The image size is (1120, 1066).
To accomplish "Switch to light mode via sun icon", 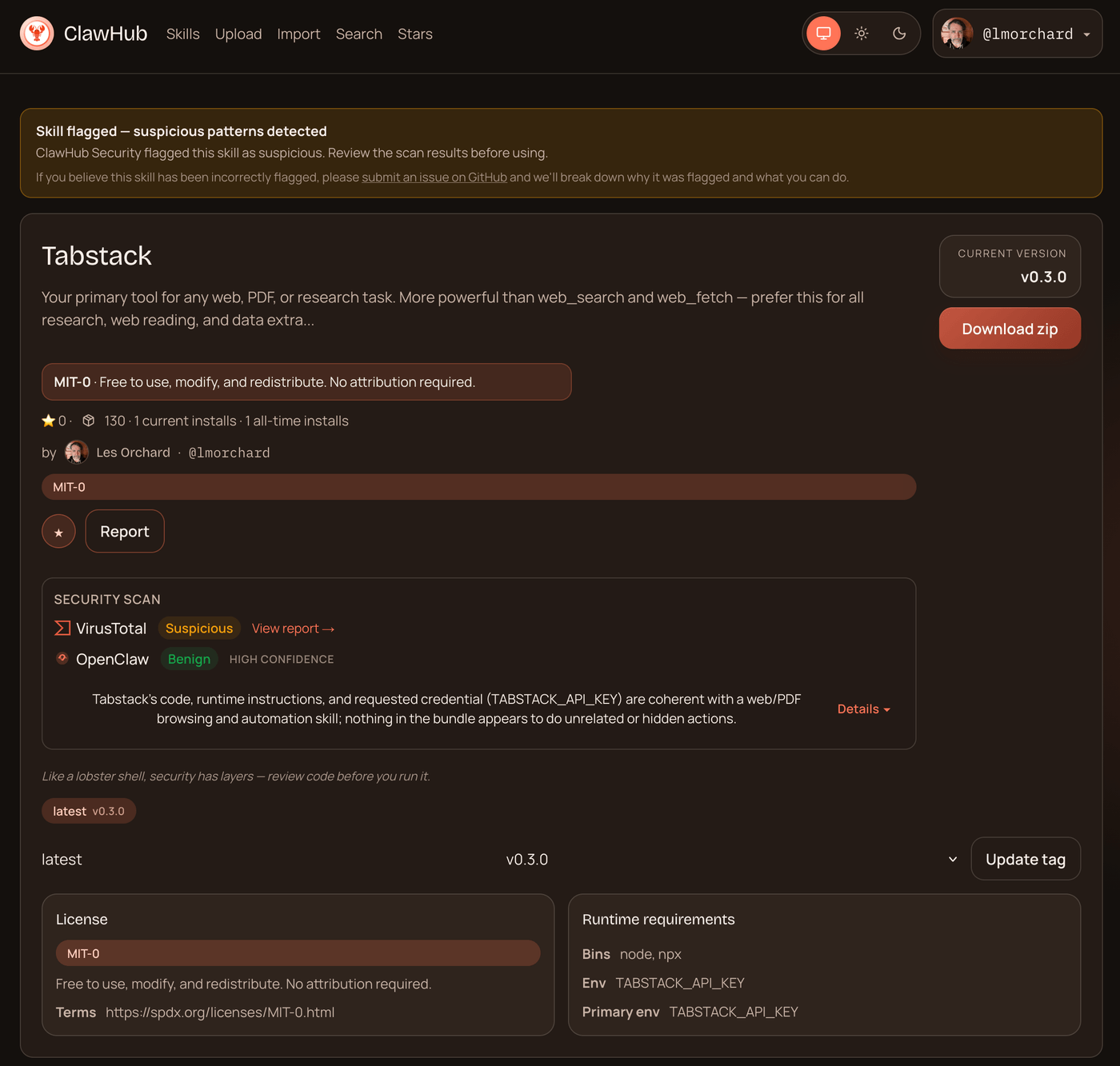I will point(861,34).
